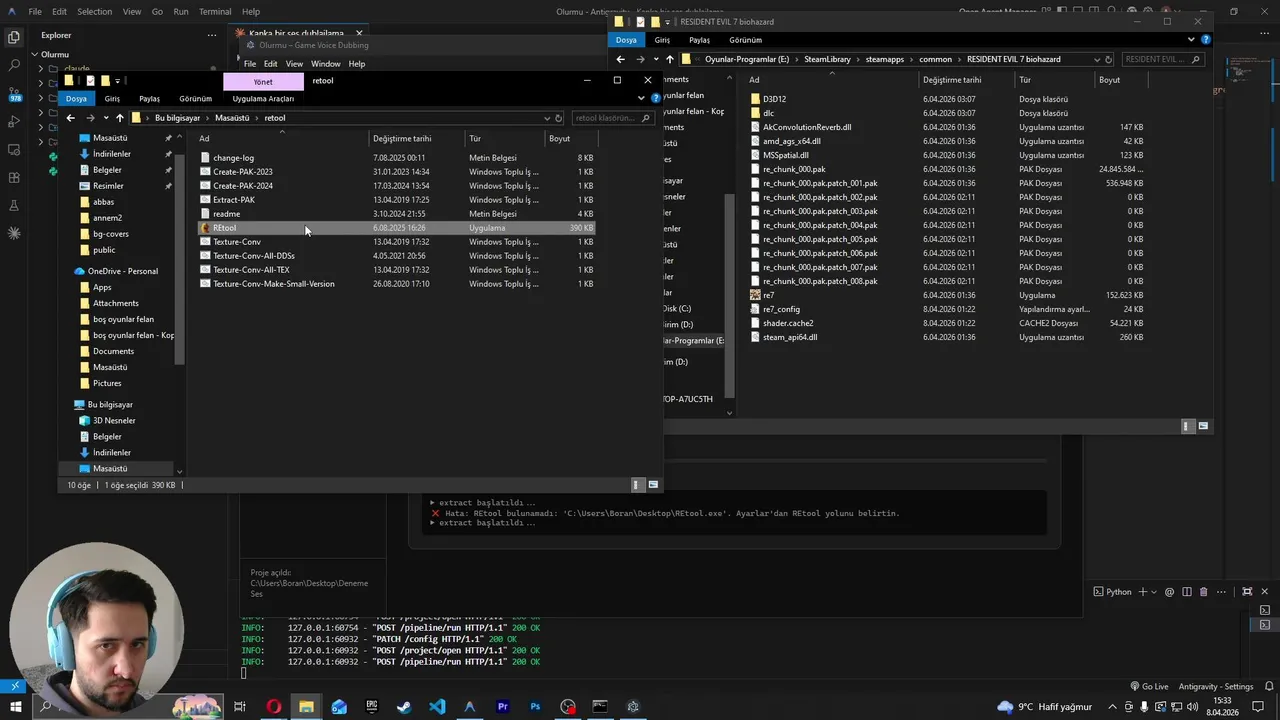Search in the retool folder search box

[612, 118]
